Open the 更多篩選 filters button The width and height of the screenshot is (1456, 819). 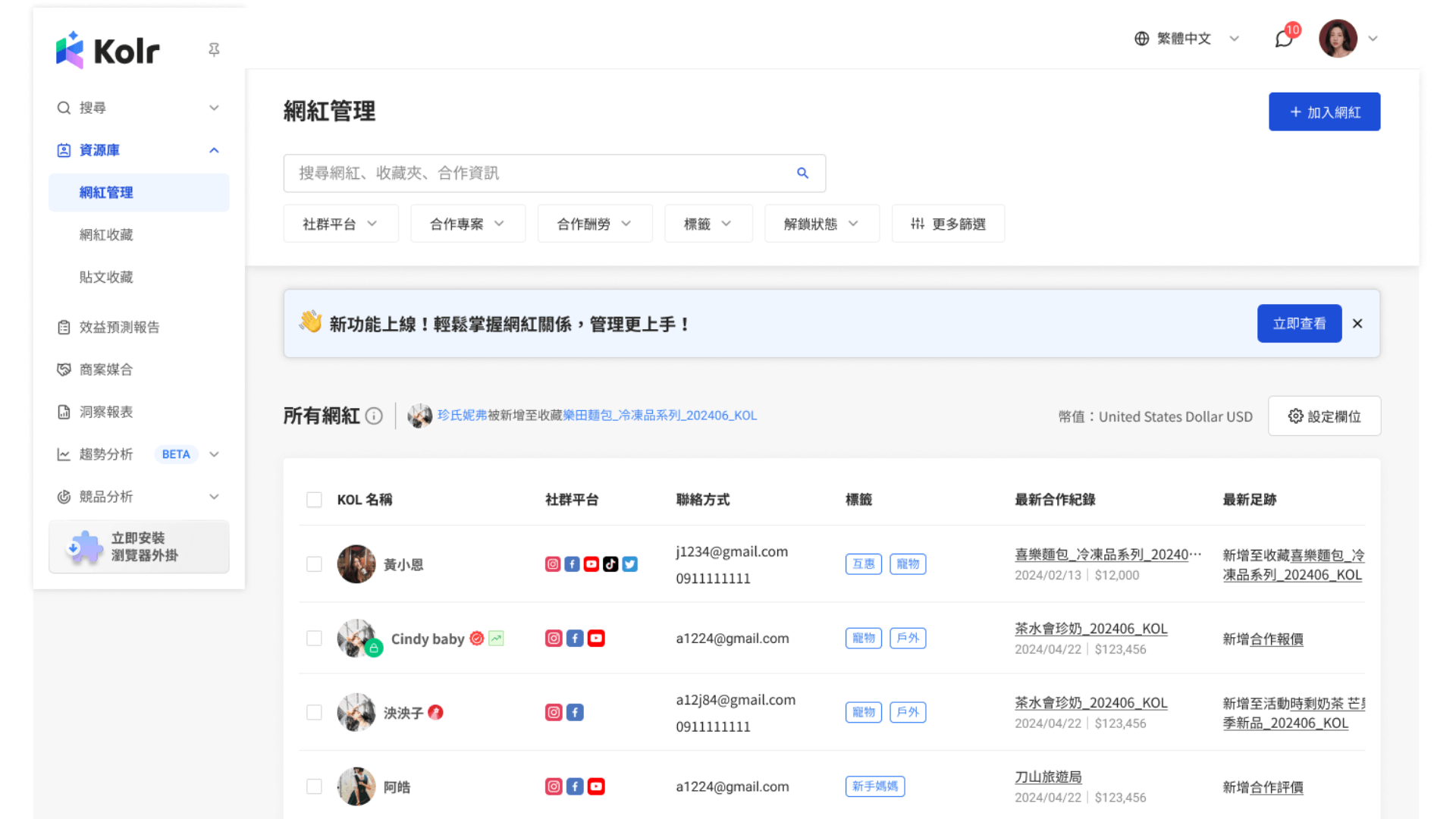click(948, 224)
